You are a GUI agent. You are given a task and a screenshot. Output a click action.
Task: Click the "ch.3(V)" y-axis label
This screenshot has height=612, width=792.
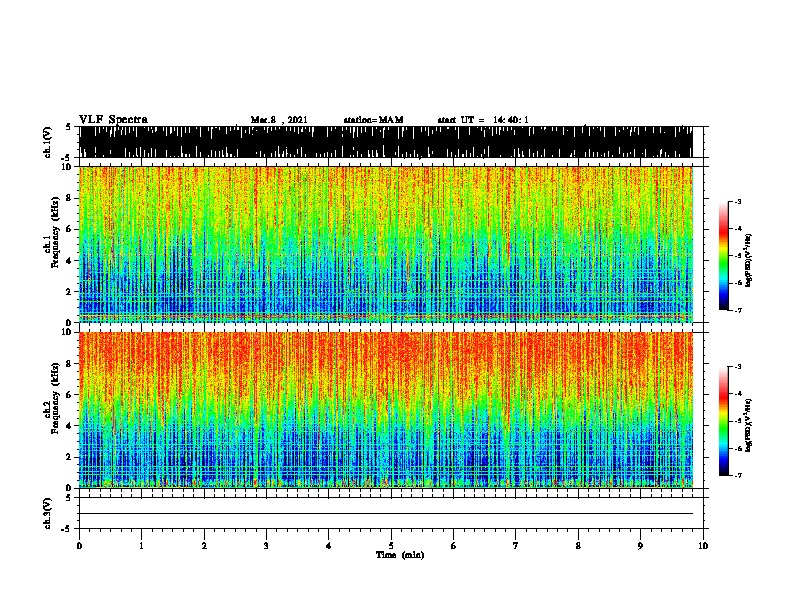click(48, 513)
